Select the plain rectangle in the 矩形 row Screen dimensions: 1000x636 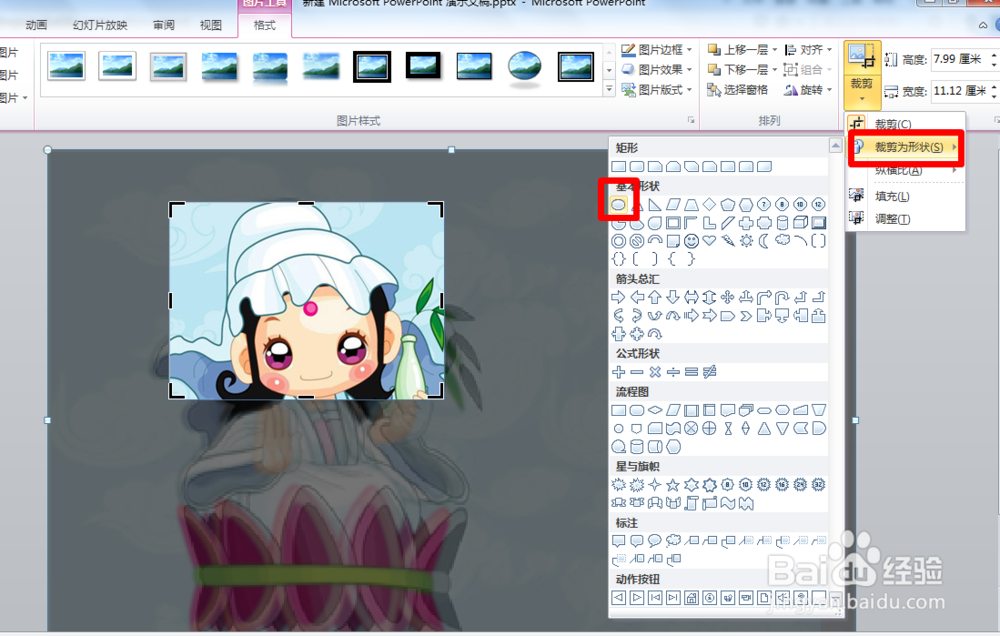pyautogui.click(x=618, y=166)
